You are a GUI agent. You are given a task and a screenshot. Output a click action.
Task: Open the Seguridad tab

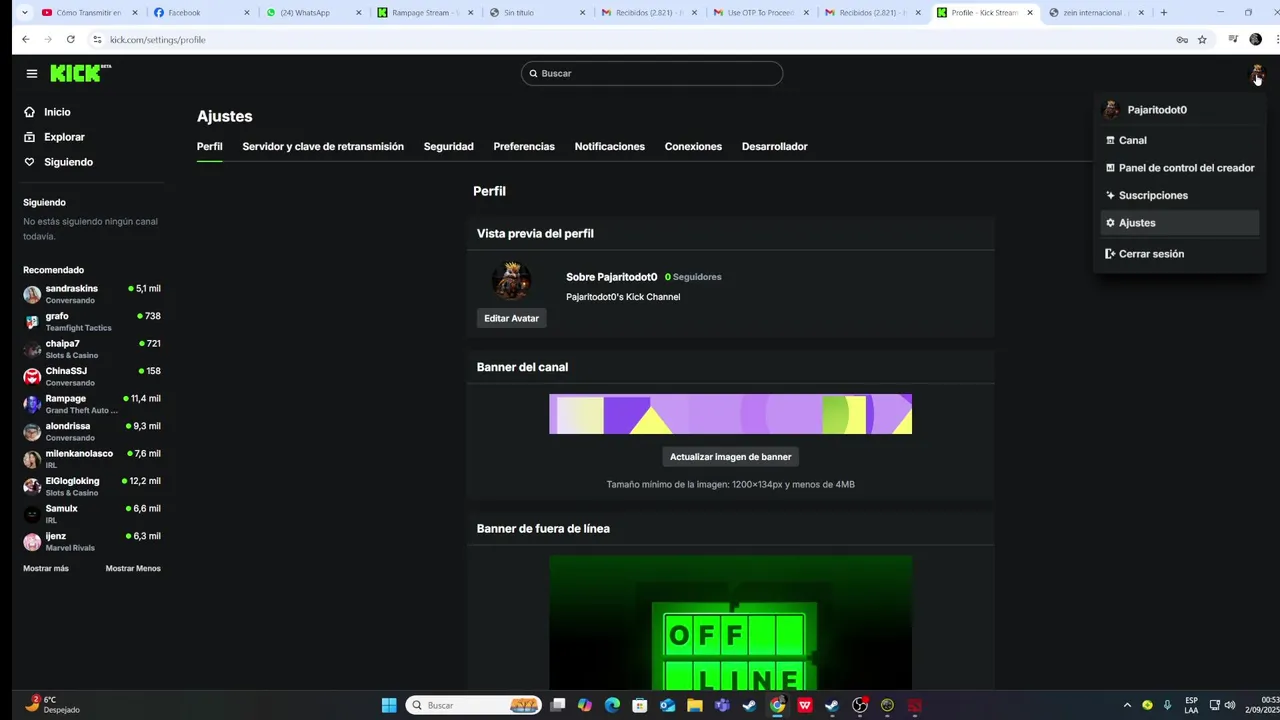tap(448, 146)
